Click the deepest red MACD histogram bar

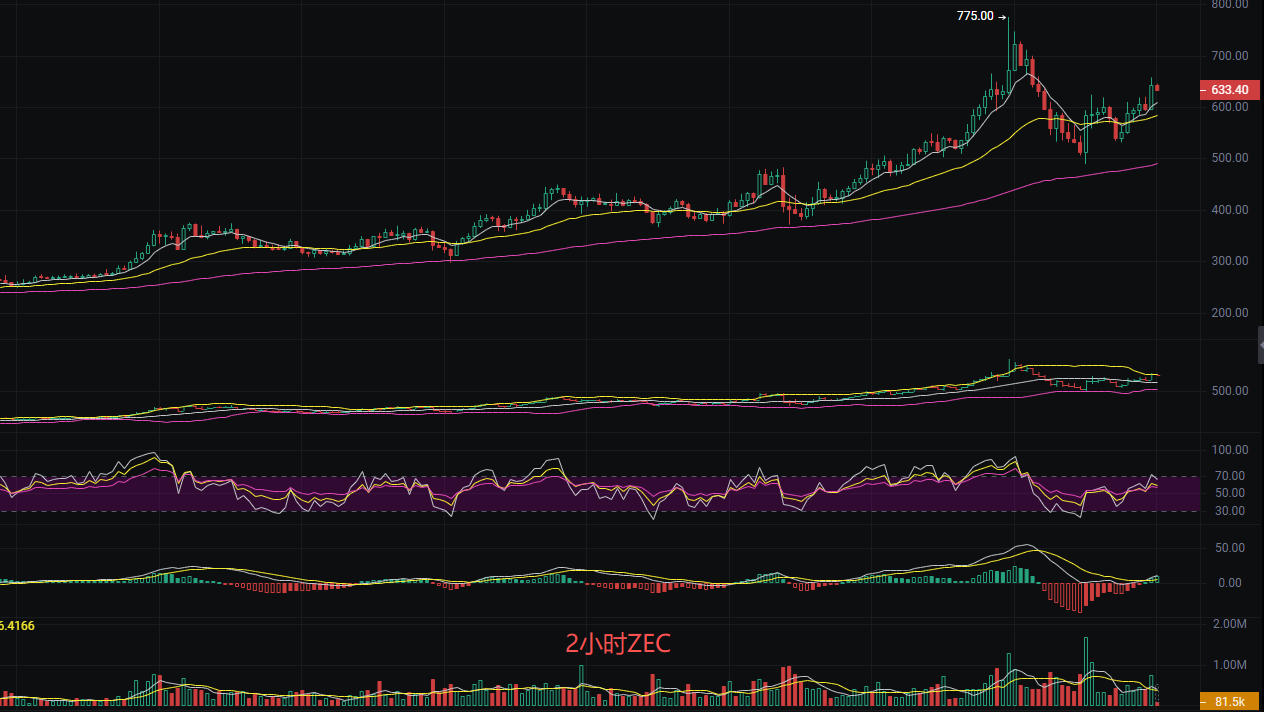click(1080, 597)
